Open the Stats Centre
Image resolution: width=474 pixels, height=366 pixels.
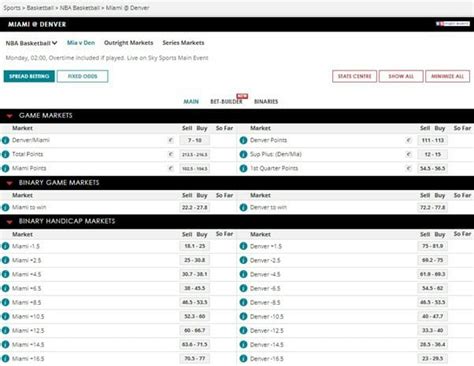point(354,76)
